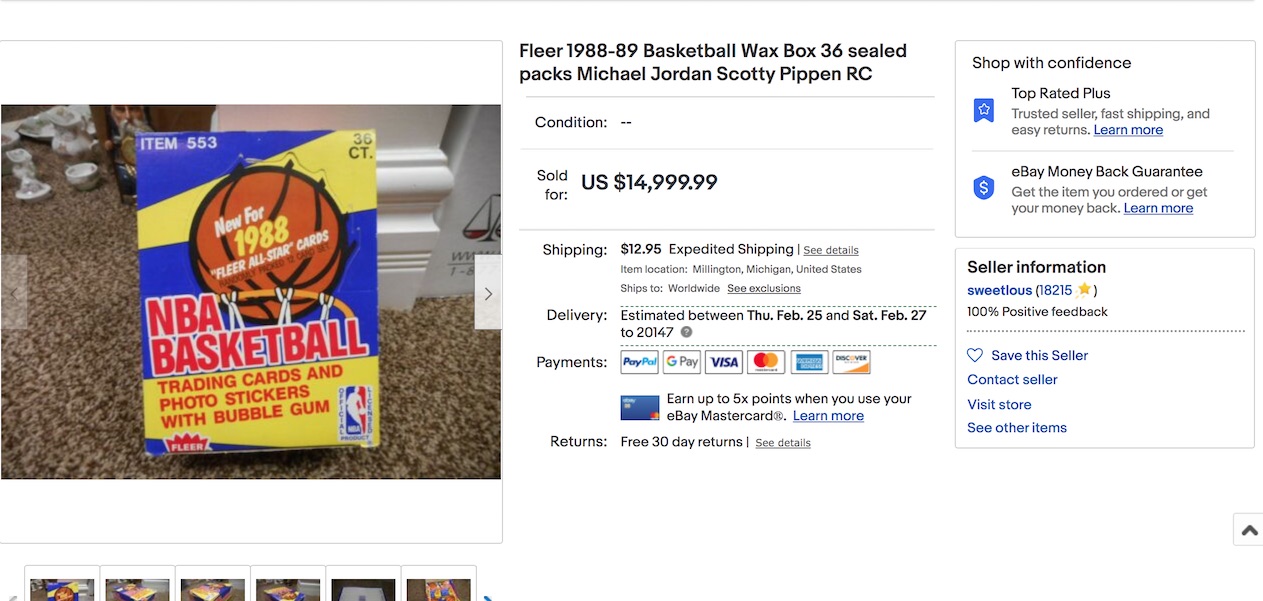Learn more about eBay Mastercard points
1263x601 pixels.
tap(828, 416)
